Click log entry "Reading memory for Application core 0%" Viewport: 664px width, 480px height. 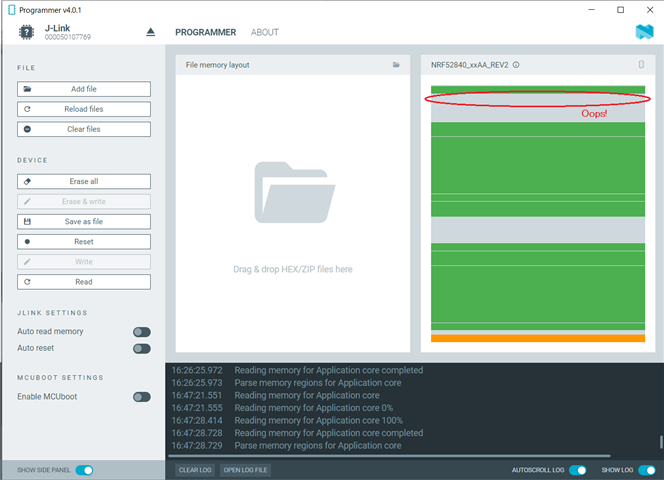(314, 408)
